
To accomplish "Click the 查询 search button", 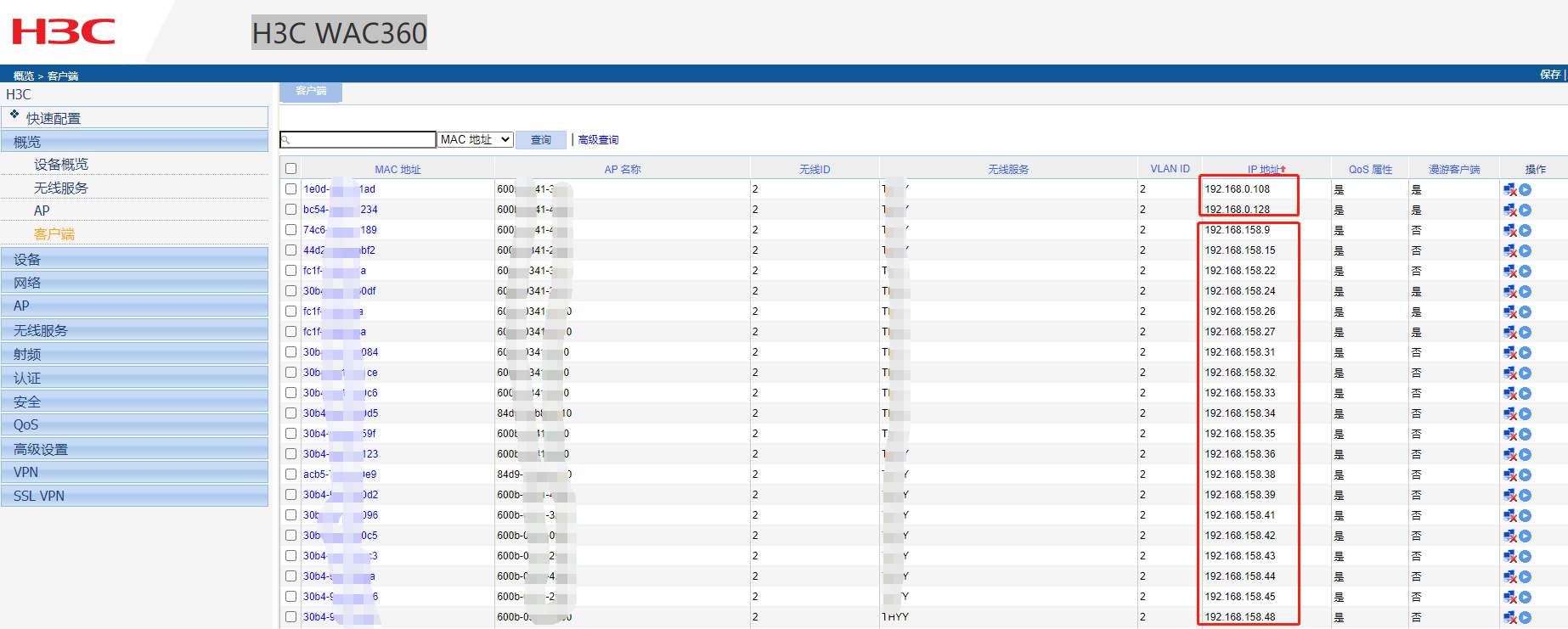I will tap(540, 140).
